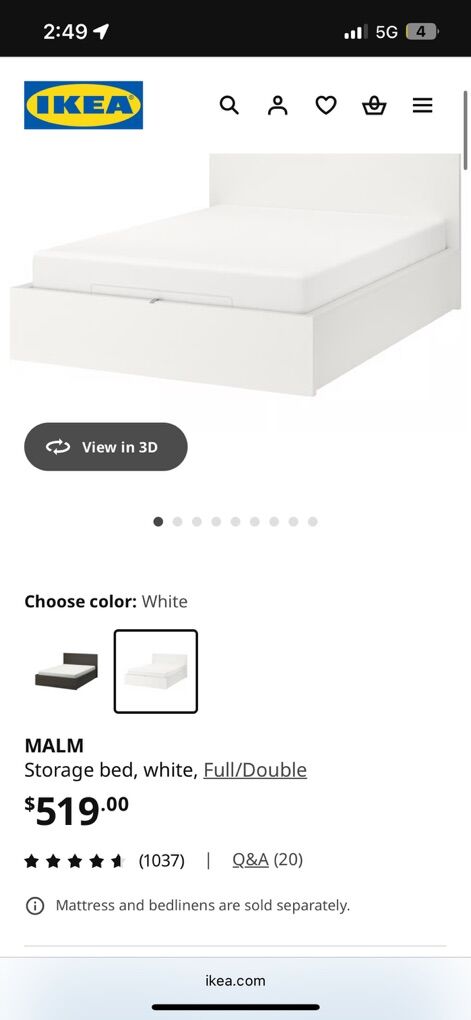471x1020 pixels.
Task: Select the fifth carousel dot
Action: tap(236, 522)
